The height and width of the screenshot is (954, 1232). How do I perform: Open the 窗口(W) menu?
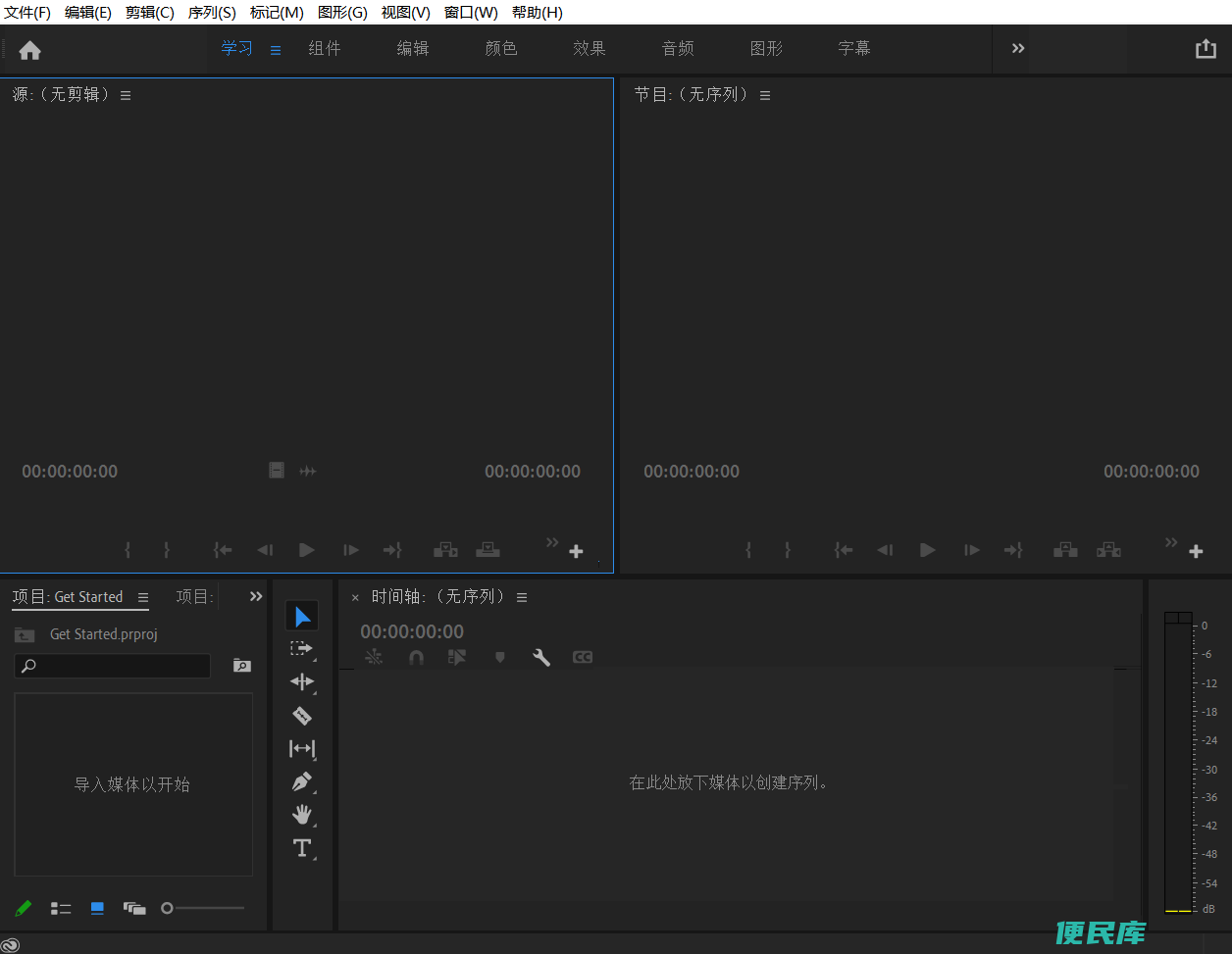[x=471, y=13]
